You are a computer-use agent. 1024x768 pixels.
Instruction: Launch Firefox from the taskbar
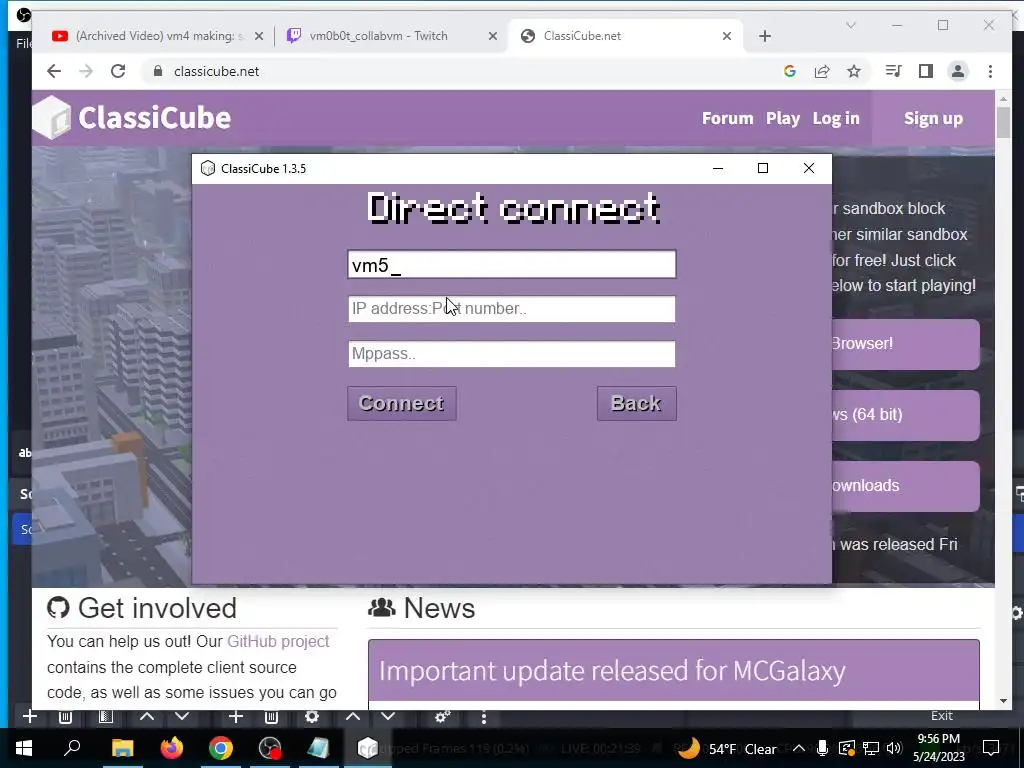tap(172, 748)
